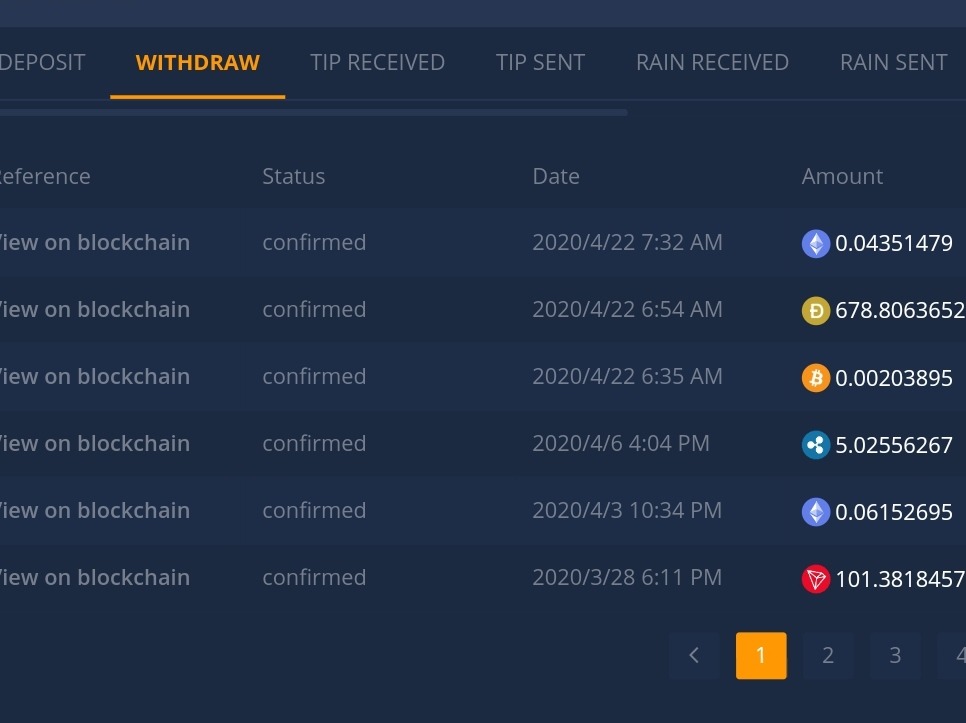
Task: Open blockchain link for 2020/3/28 withdrawal
Action: click(94, 577)
